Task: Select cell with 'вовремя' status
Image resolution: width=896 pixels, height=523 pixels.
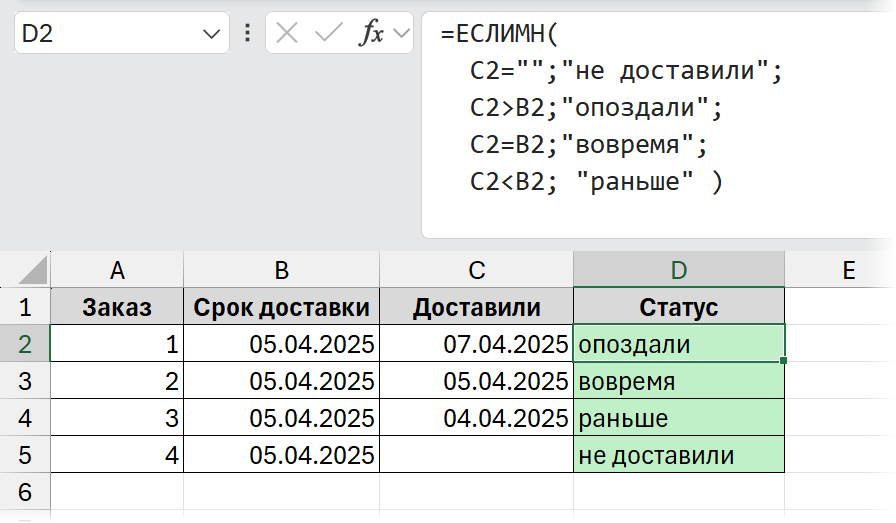Action: [x=679, y=381]
